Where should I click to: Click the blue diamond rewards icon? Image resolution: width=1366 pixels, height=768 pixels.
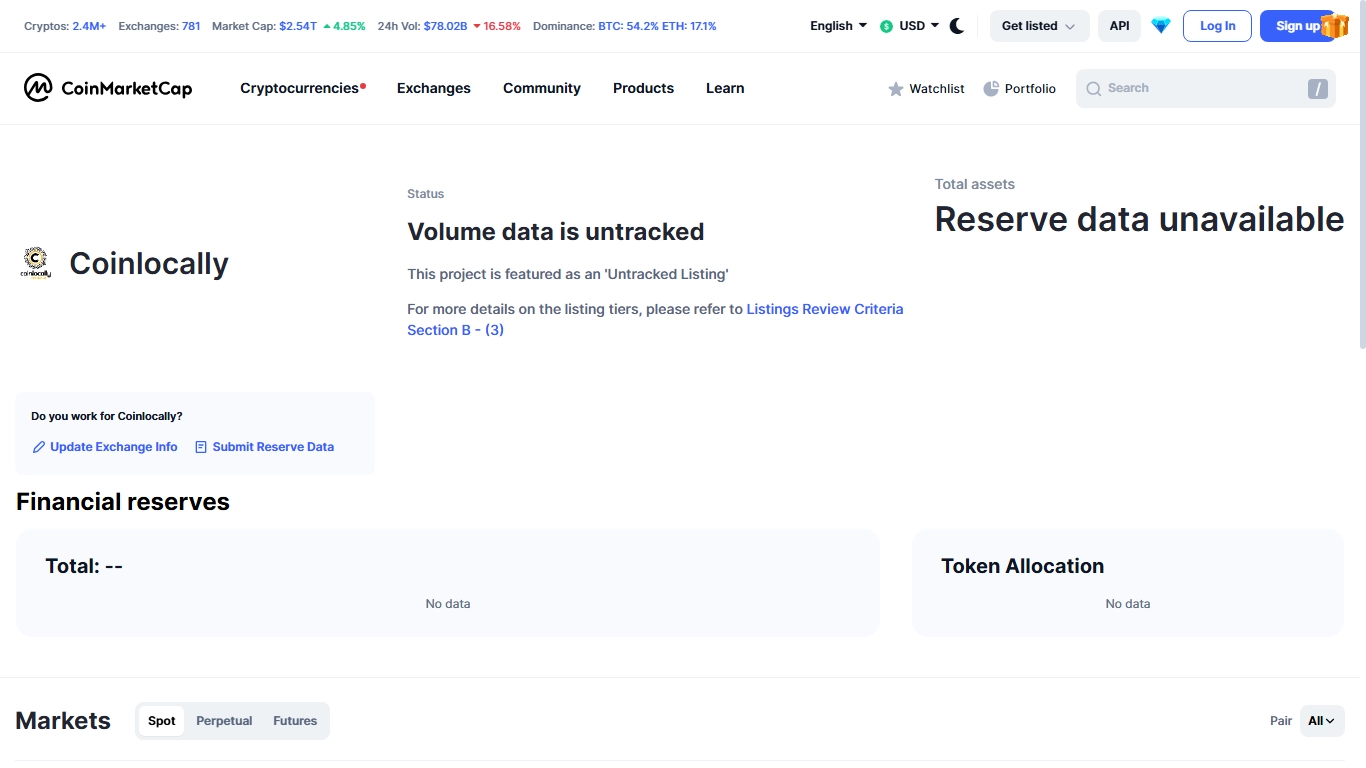click(1161, 26)
